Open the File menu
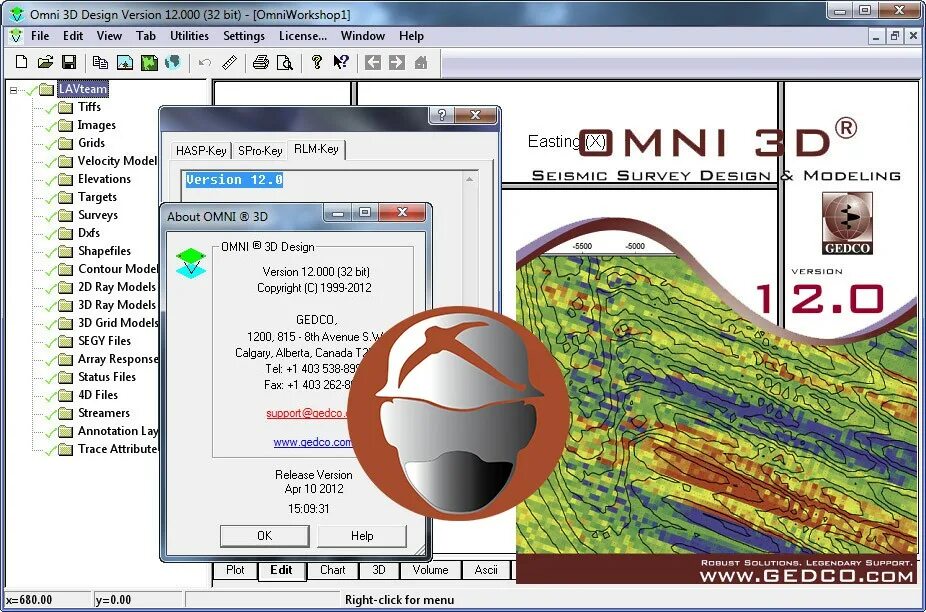The height and width of the screenshot is (612, 926). pos(40,36)
